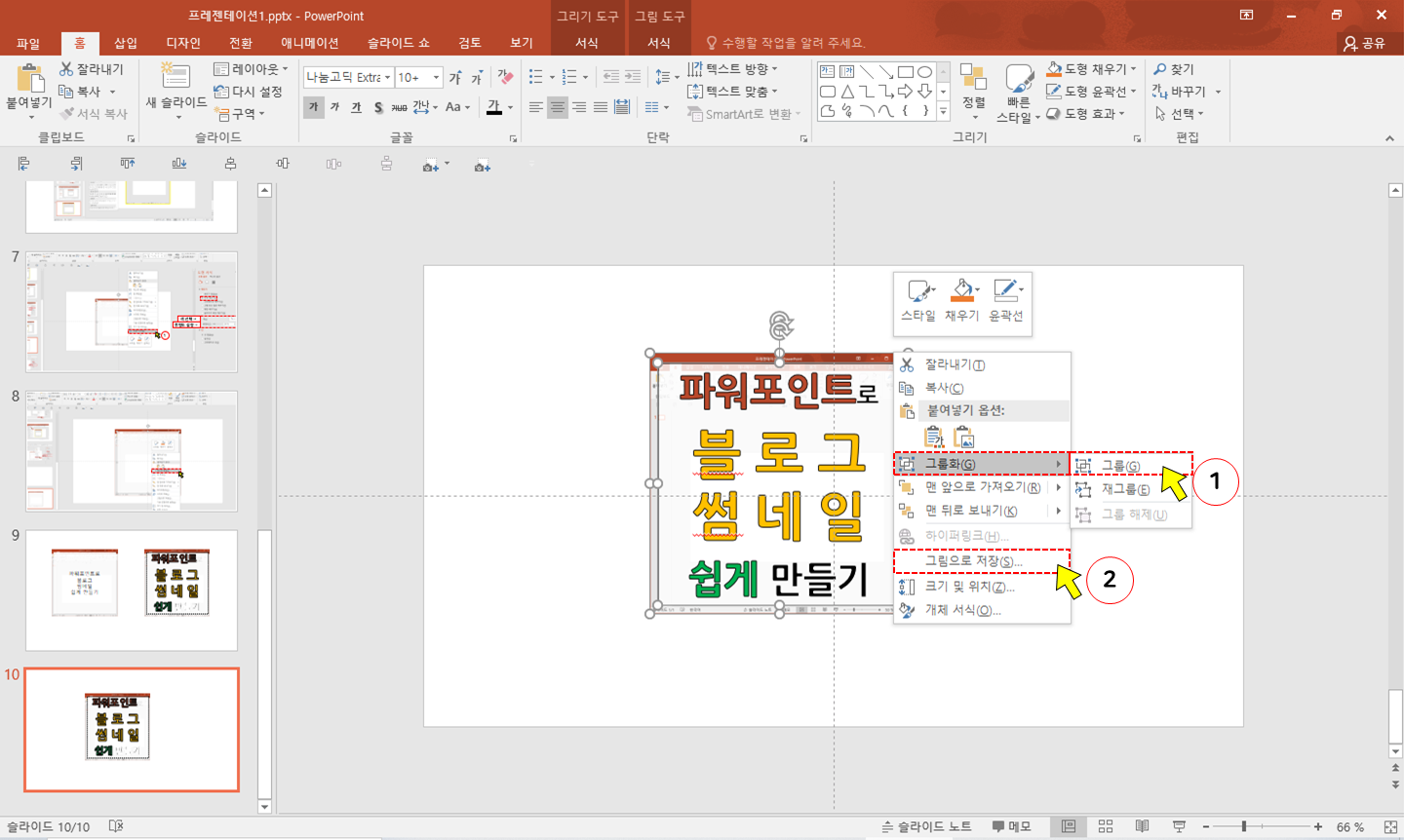Toggle Align text right
Image resolution: width=1404 pixels, height=840 pixels.
pyautogui.click(x=579, y=107)
